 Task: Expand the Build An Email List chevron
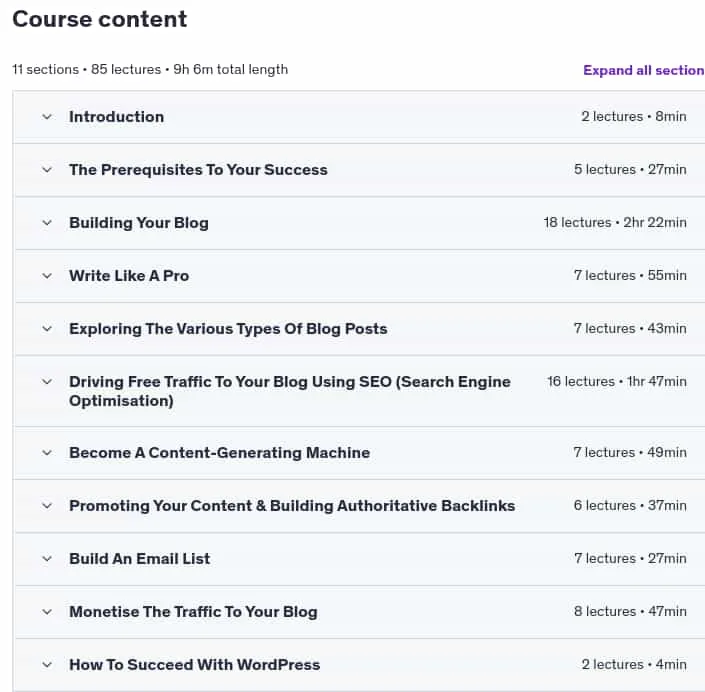47,559
